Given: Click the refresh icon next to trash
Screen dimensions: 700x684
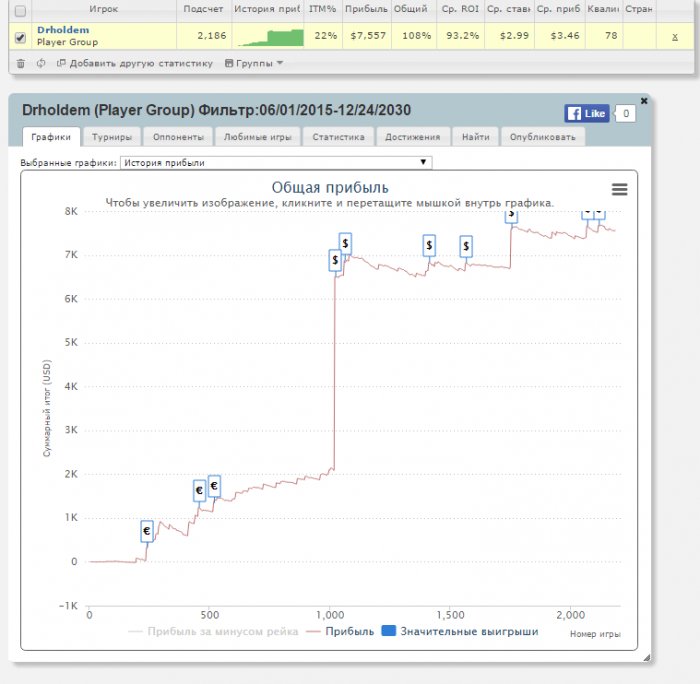Looking at the screenshot, I should tap(41, 63).
